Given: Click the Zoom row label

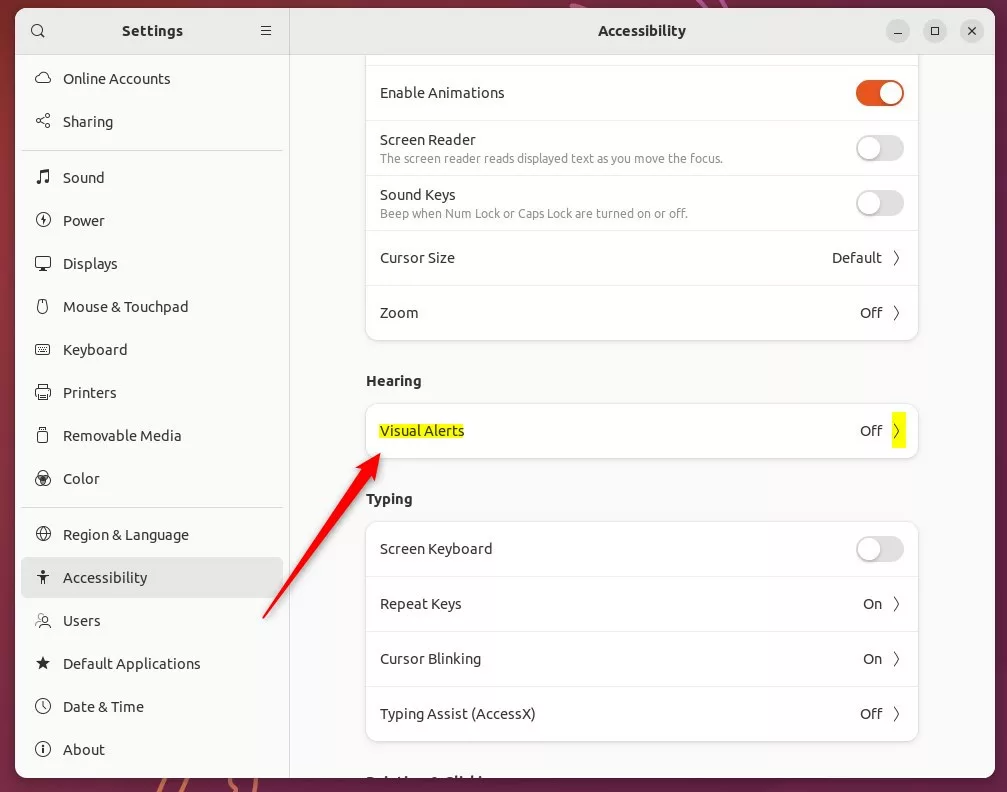Looking at the screenshot, I should pyautogui.click(x=399, y=313).
